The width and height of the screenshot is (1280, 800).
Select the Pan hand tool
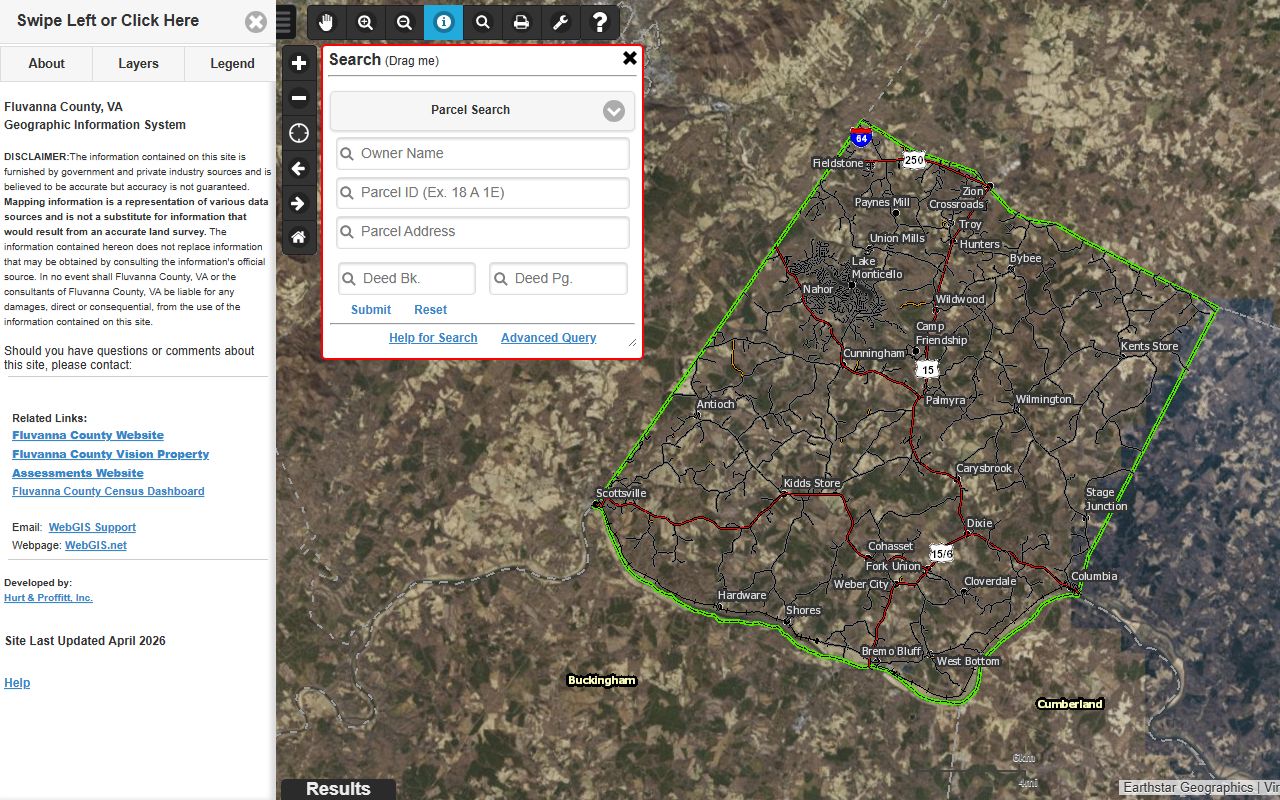pyautogui.click(x=326, y=22)
